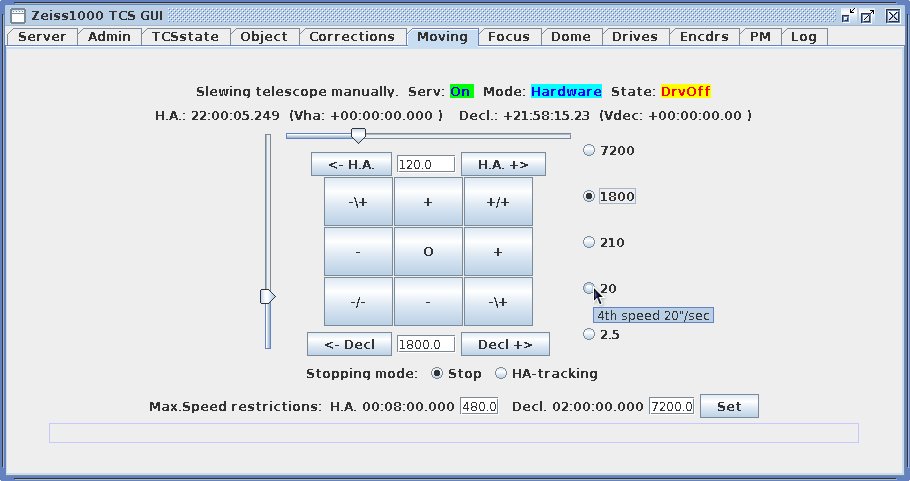The width and height of the screenshot is (910, 481).
Task: Focus the Decl max speed field 7200.0
Action: coord(671,406)
